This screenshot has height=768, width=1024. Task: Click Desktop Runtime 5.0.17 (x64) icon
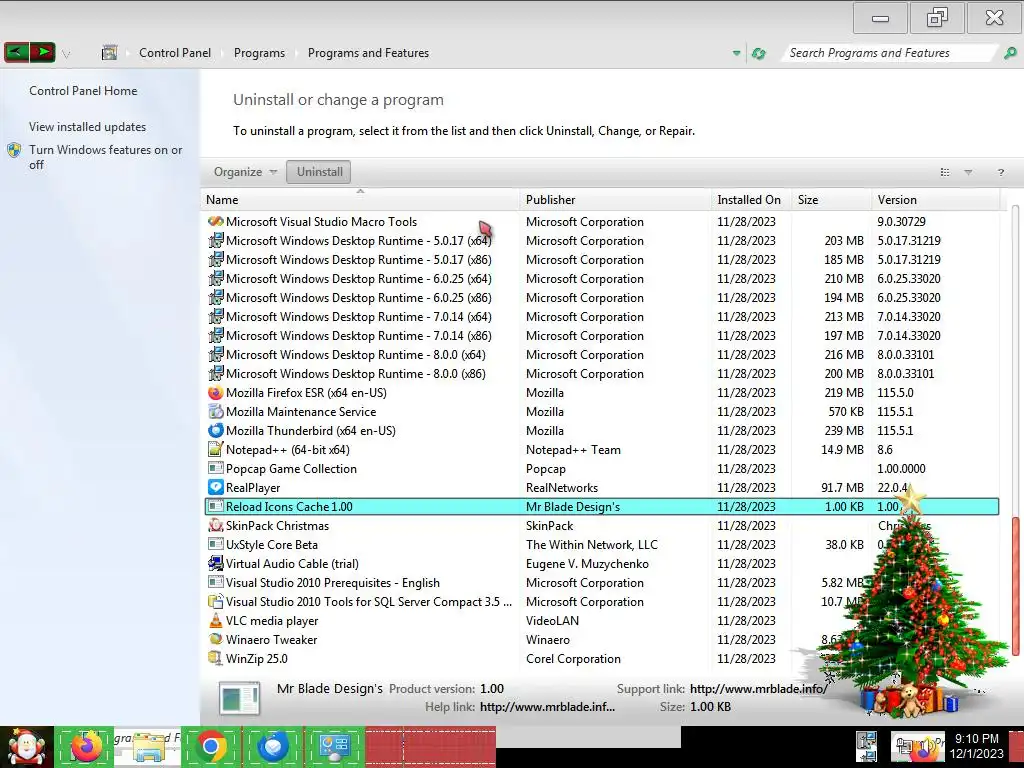(x=216, y=240)
